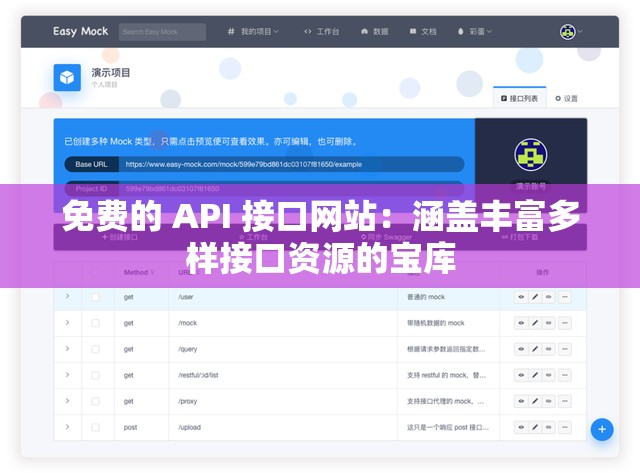Expand the /proxy row details
Image resolution: width=640 pixels, height=473 pixels.
[67, 401]
